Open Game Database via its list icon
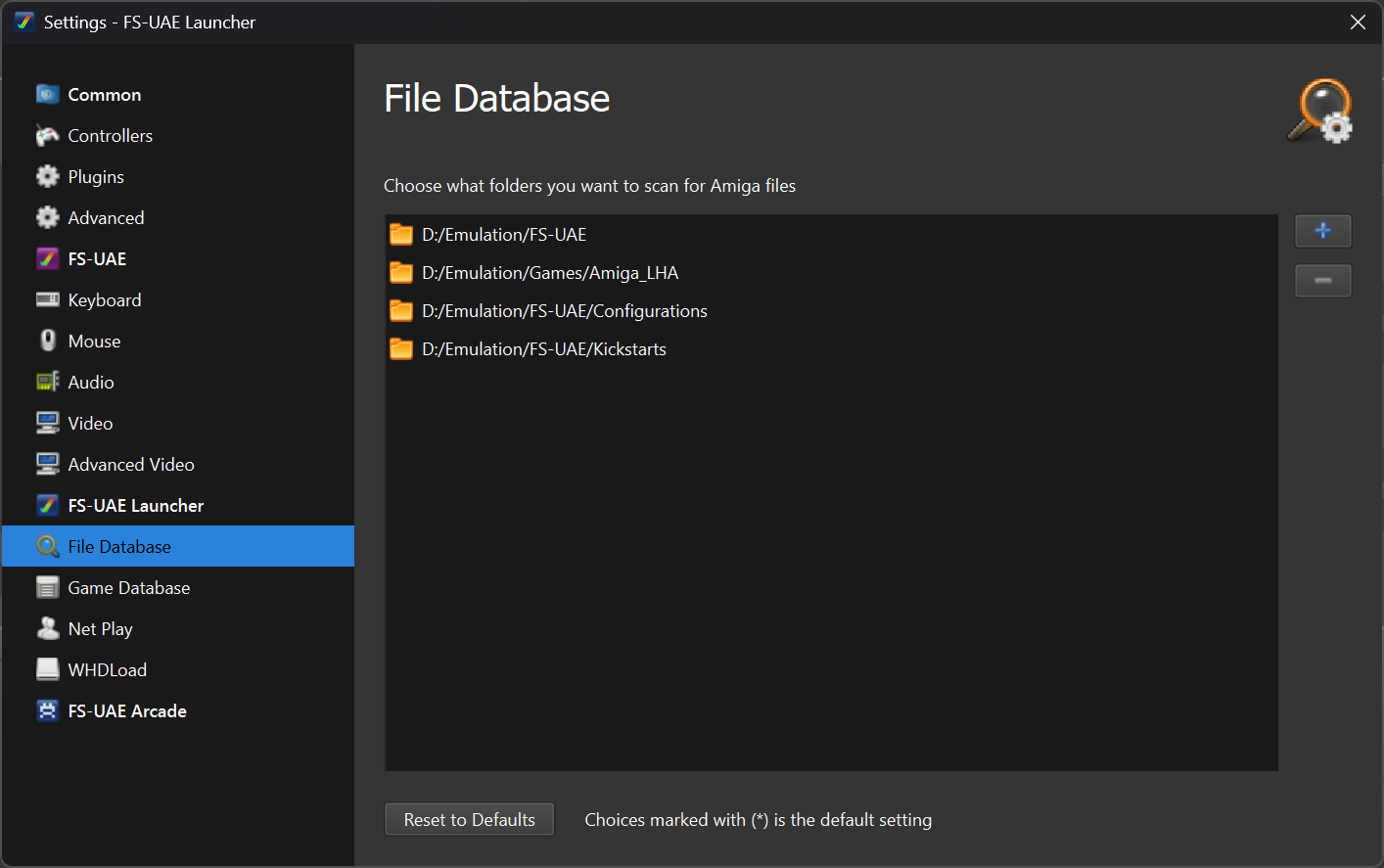Image resolution: width=1384 pixels, height=868 pixels. pos(47,587)
